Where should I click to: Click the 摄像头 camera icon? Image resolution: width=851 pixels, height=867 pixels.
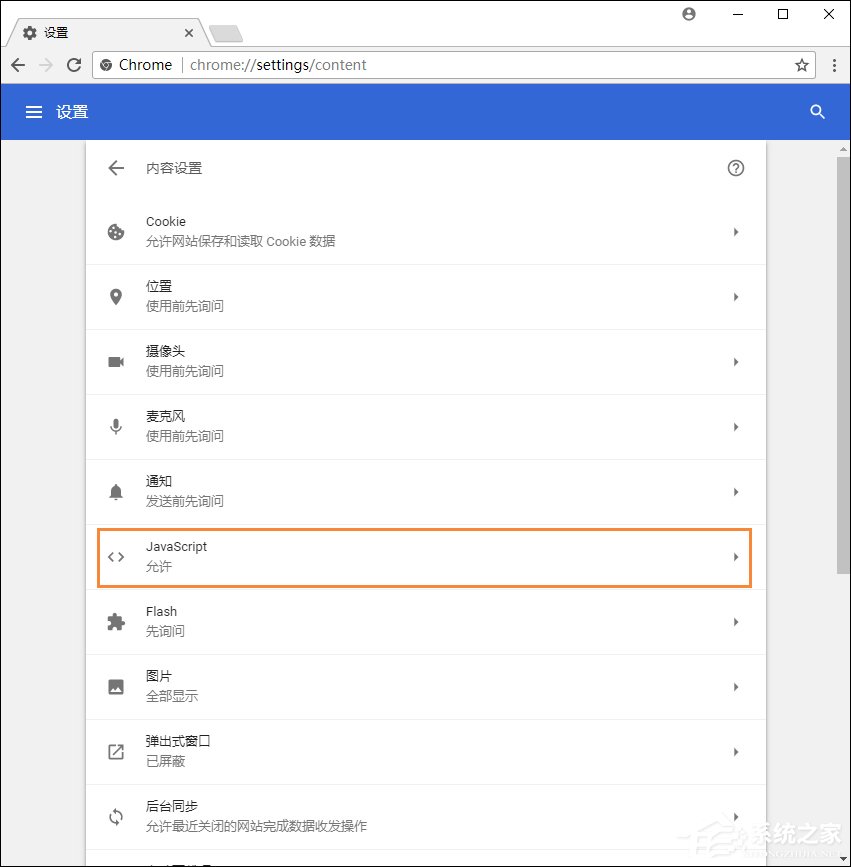point(115,361)
